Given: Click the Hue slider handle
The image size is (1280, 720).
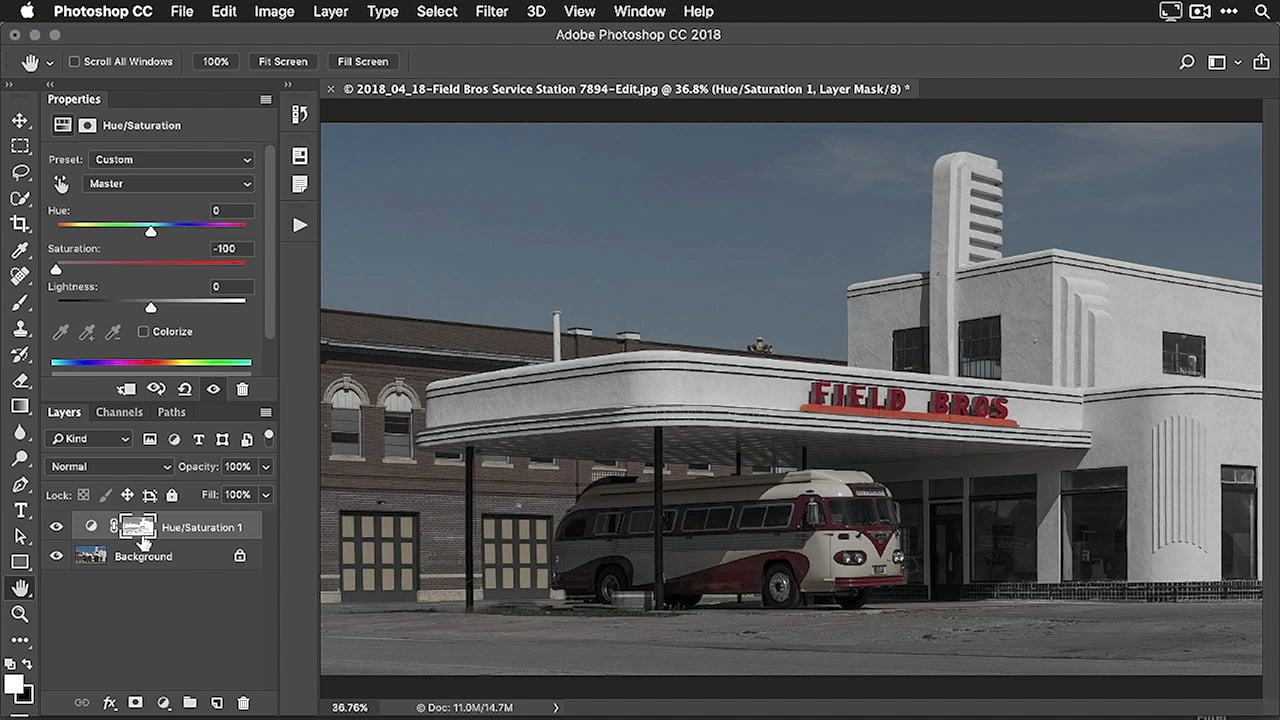Looking at the screenshot, I should (x=151, y=232).
